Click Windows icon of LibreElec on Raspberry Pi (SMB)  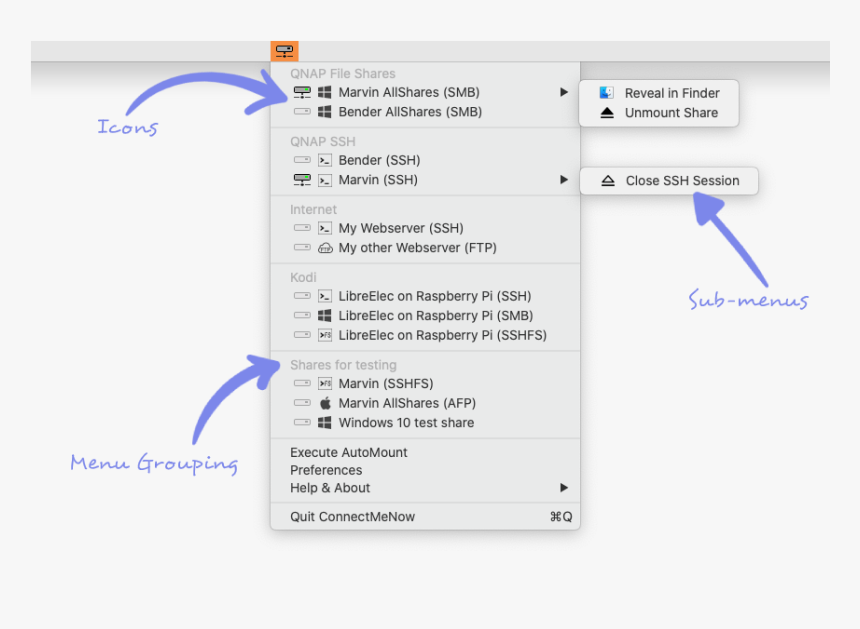(x=325, y=315)
